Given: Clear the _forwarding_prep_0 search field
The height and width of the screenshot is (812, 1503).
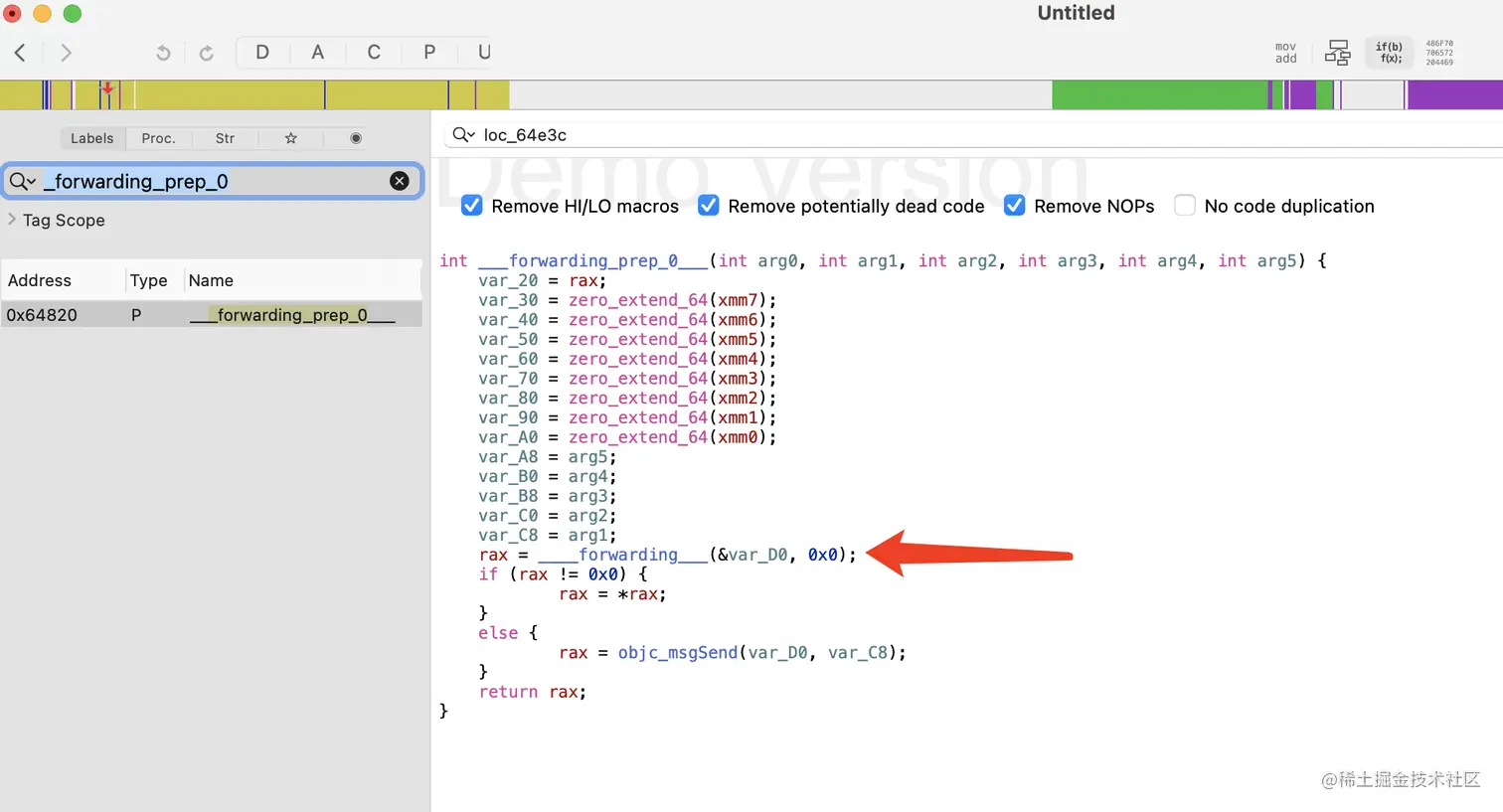Looking at the screenshot, I should pyautogui.click(x=400, y=181).
